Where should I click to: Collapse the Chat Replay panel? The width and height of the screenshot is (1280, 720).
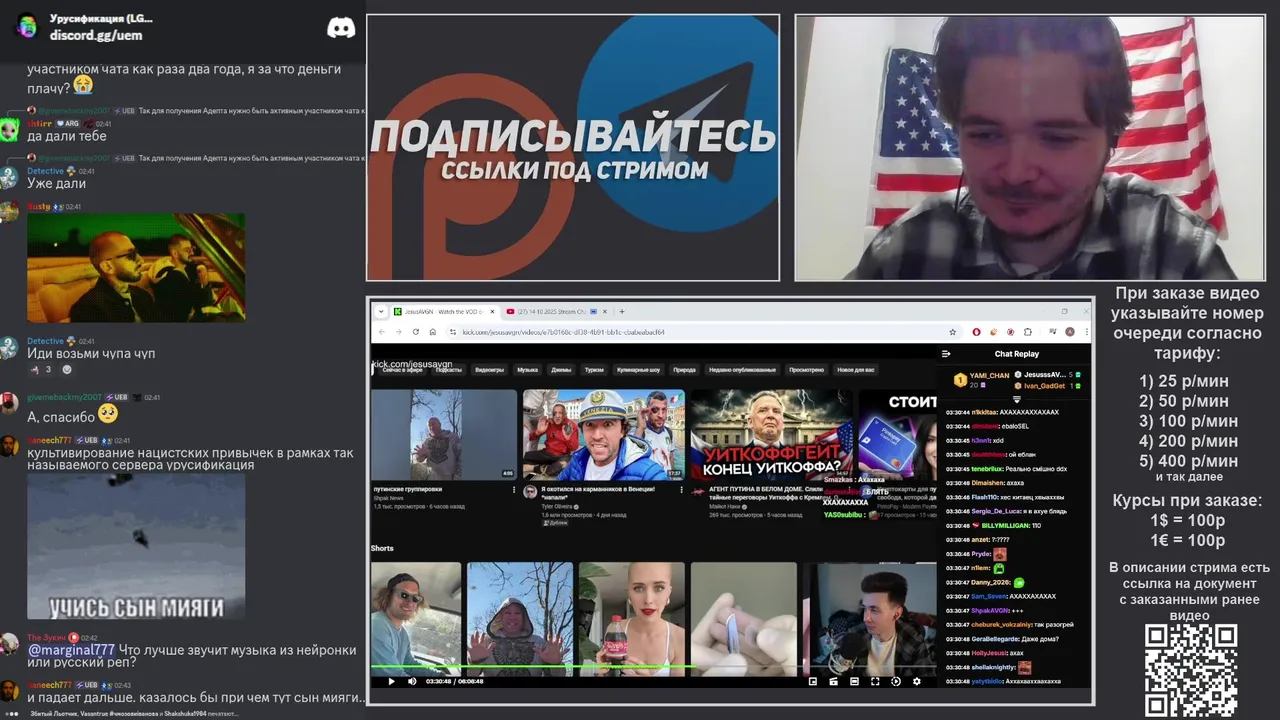pos(946,353)
